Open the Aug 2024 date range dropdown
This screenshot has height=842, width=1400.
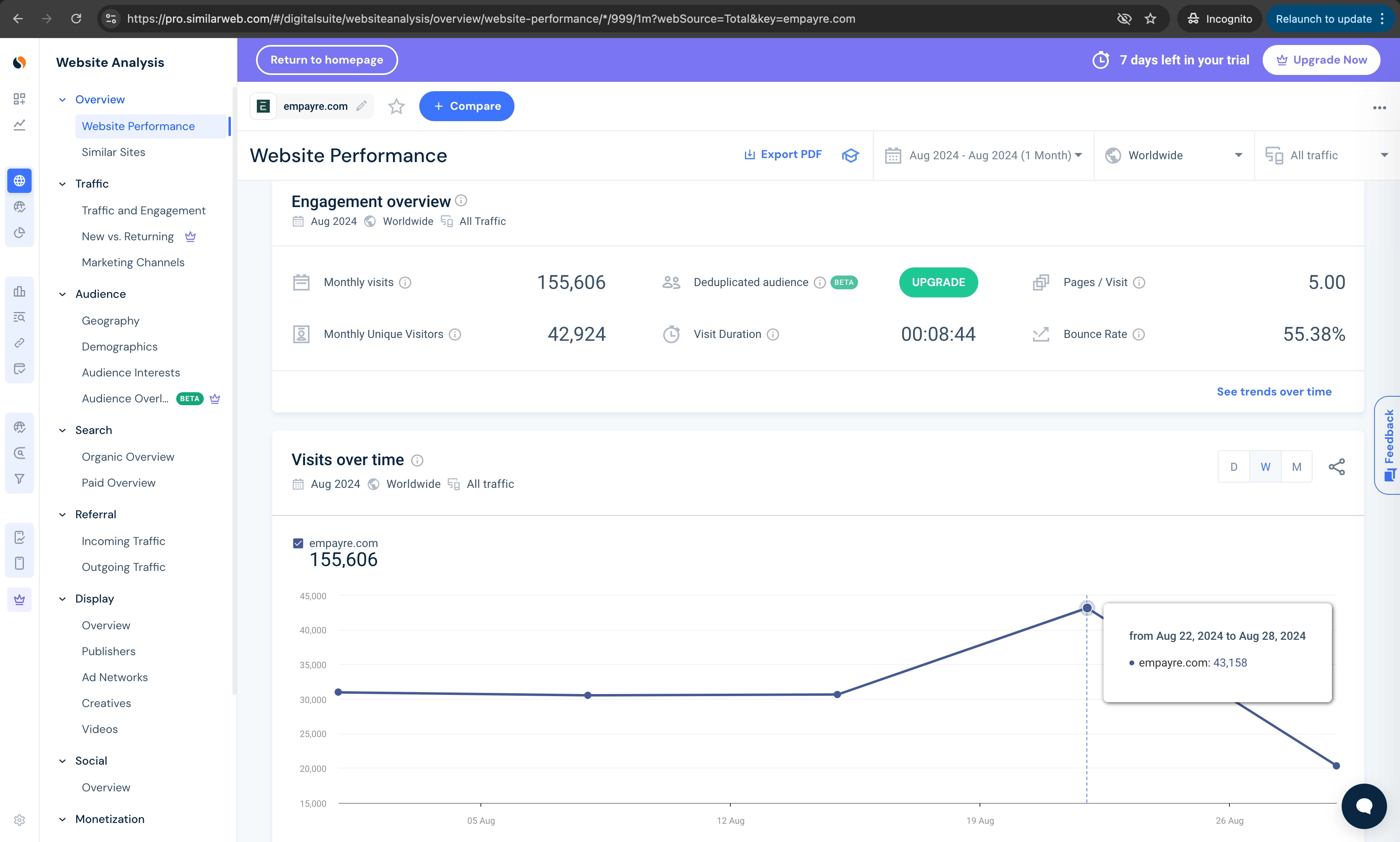(984, 155)
